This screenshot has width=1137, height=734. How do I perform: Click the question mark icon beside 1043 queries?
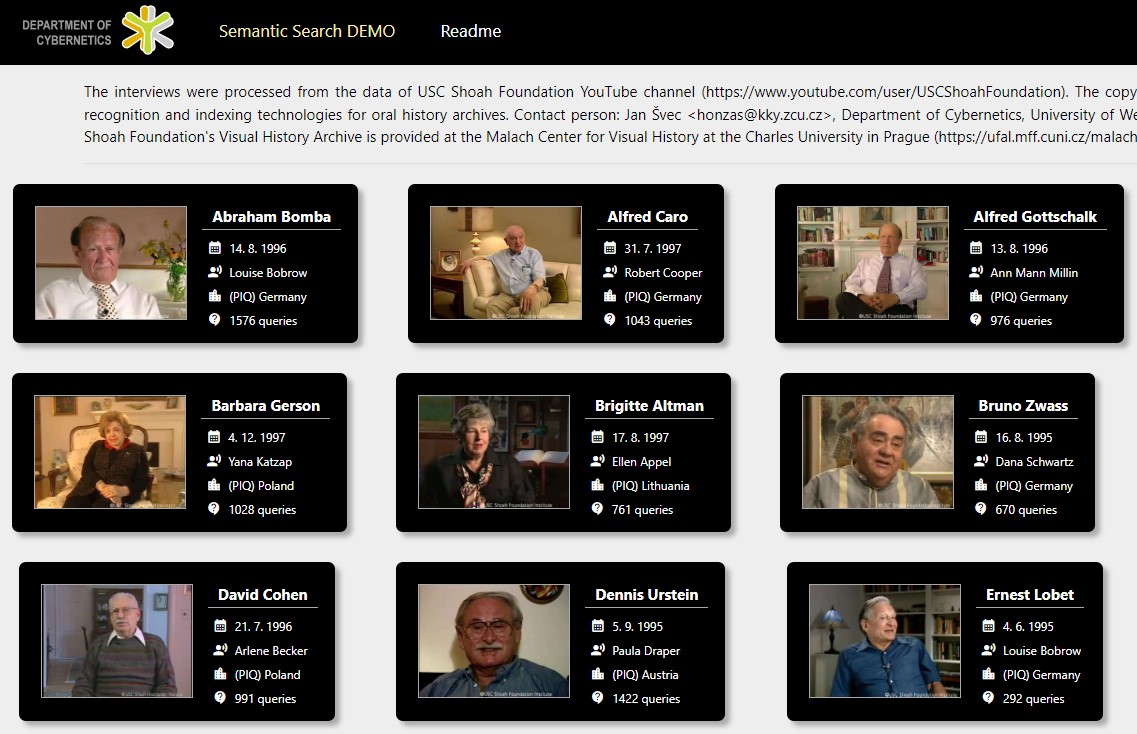pyautogui.click(x=610, y=320)
